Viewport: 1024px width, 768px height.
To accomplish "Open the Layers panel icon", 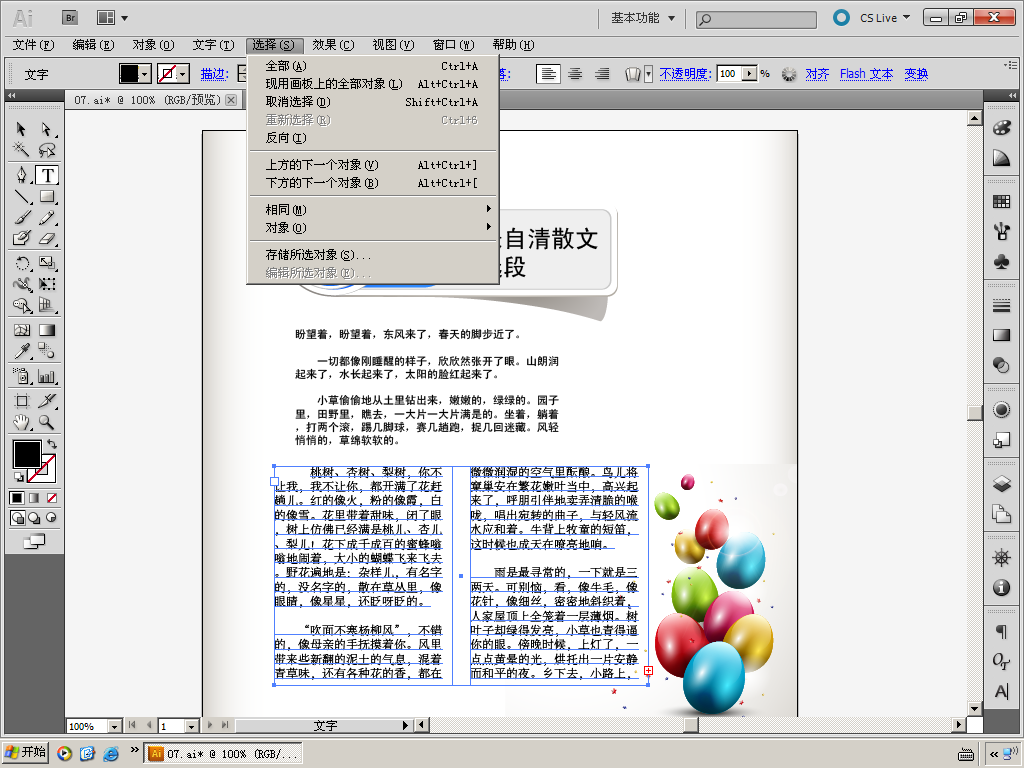I will (1001, 484).
